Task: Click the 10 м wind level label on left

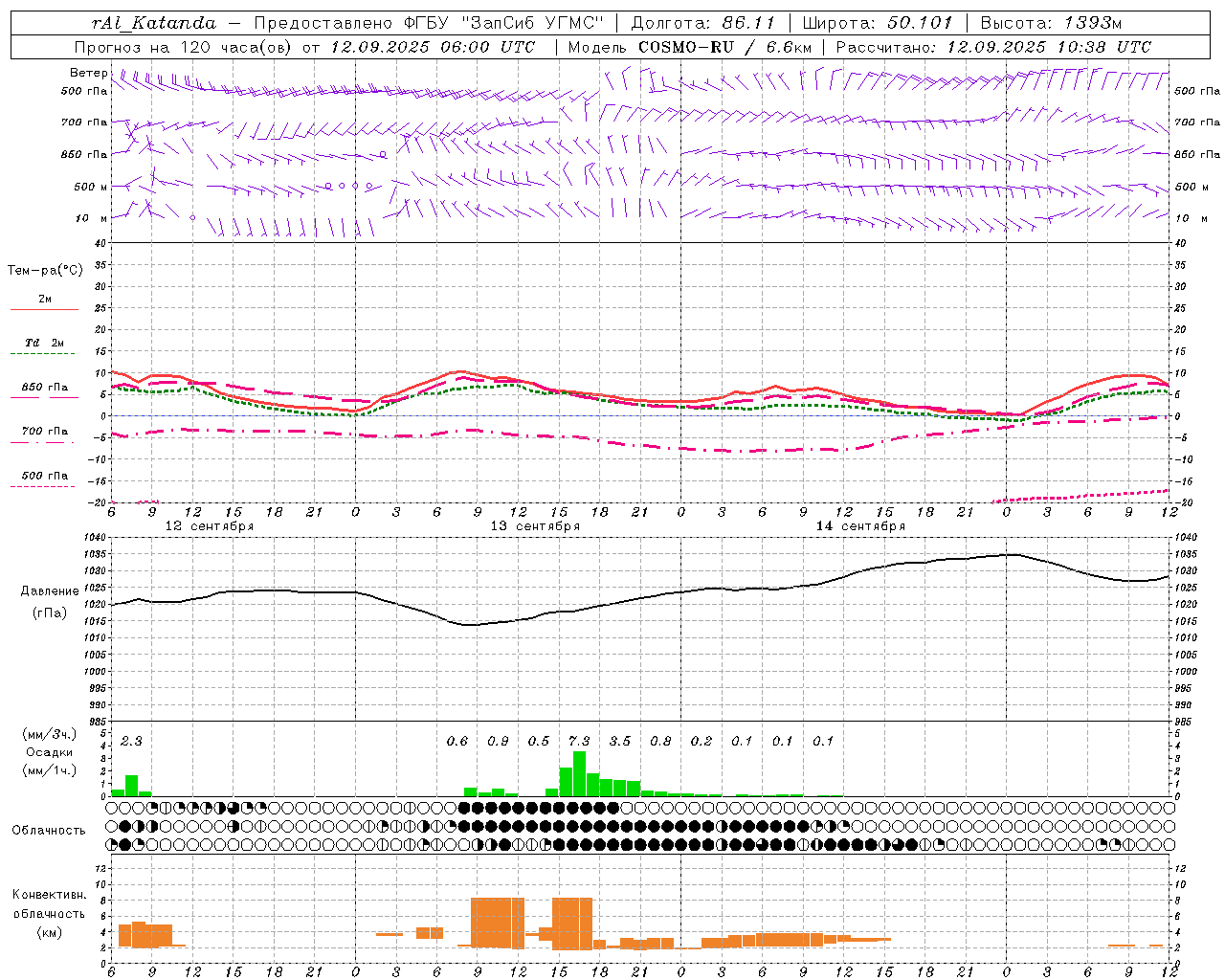Action: pyautogui.click(x=91, y=218)
